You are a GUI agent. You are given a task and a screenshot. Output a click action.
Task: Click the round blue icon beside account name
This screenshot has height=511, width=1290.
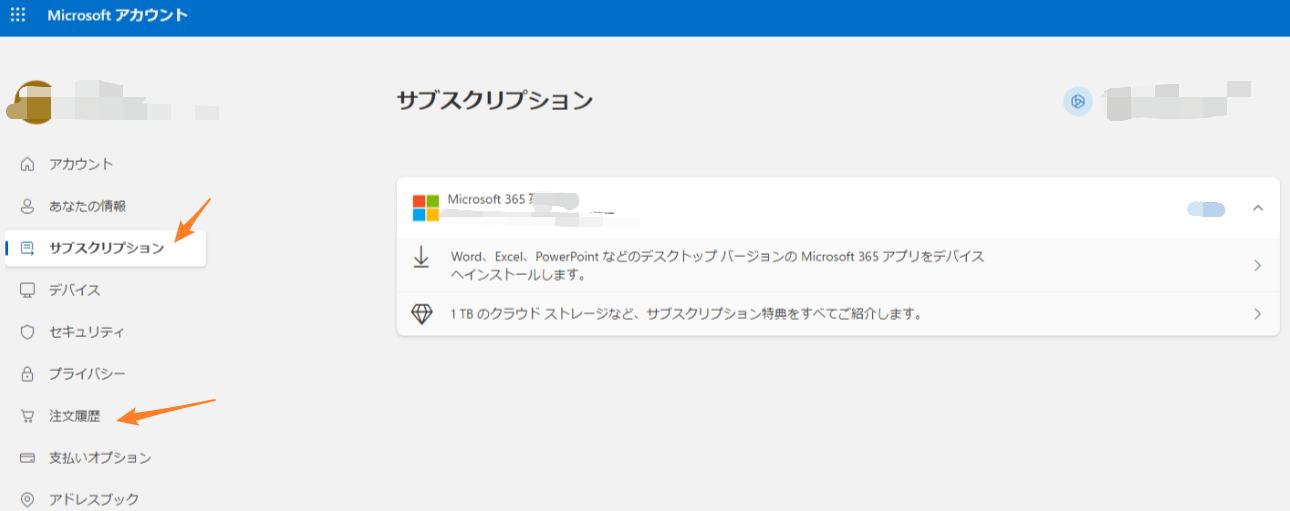(1077, 101)
